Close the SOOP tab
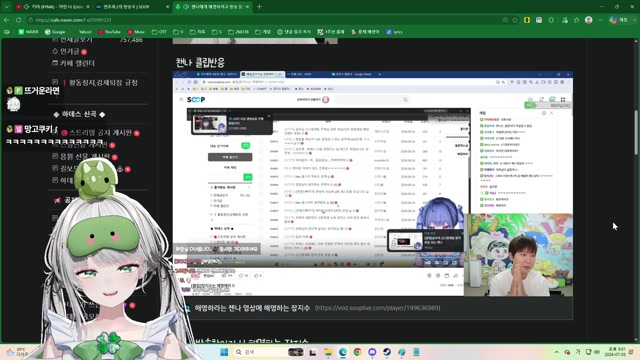The width and height of the screenshot is (640, 360). coord(167,7)
